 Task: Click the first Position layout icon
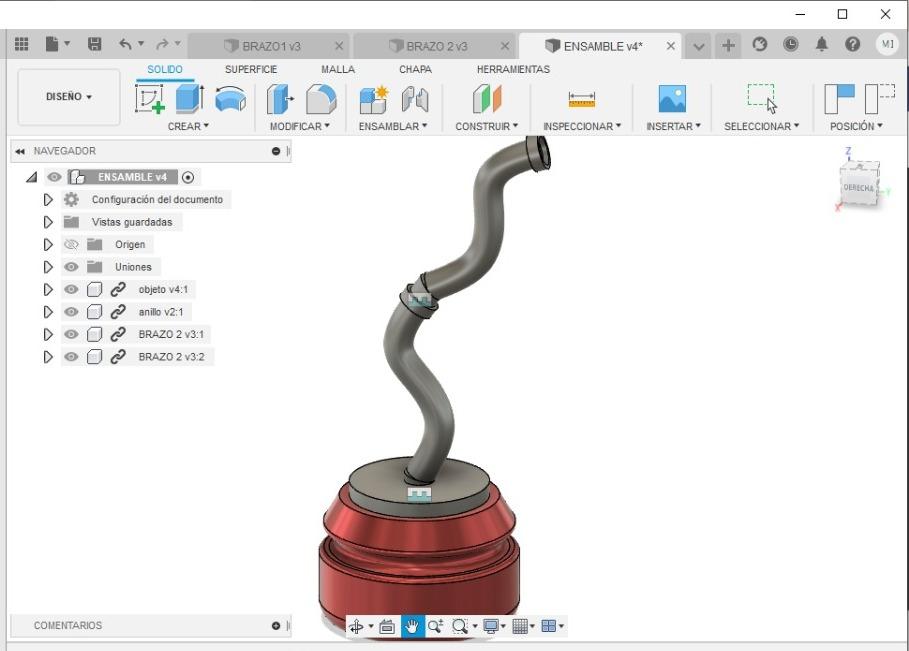839,99
